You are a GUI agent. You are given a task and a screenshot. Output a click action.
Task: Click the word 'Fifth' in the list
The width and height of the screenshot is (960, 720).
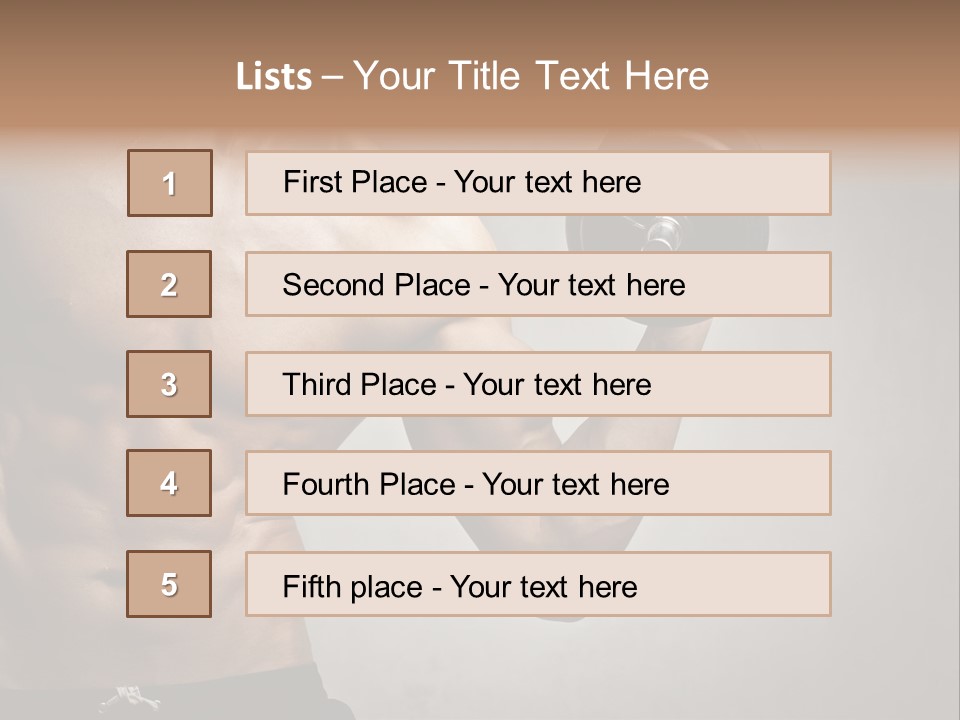312,586
